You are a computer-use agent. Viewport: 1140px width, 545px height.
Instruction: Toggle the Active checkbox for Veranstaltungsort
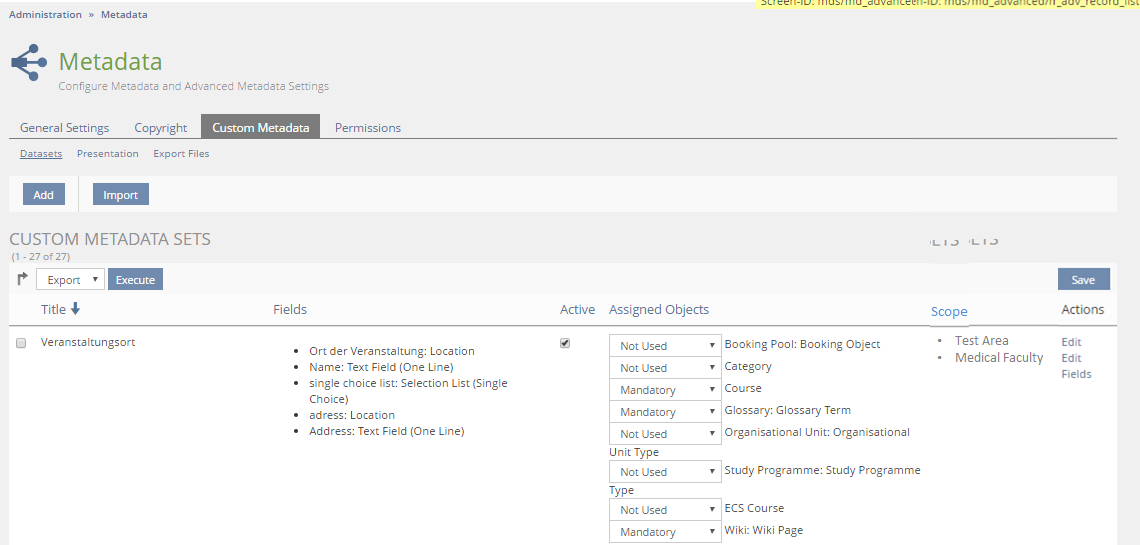(x=565, y=343)
